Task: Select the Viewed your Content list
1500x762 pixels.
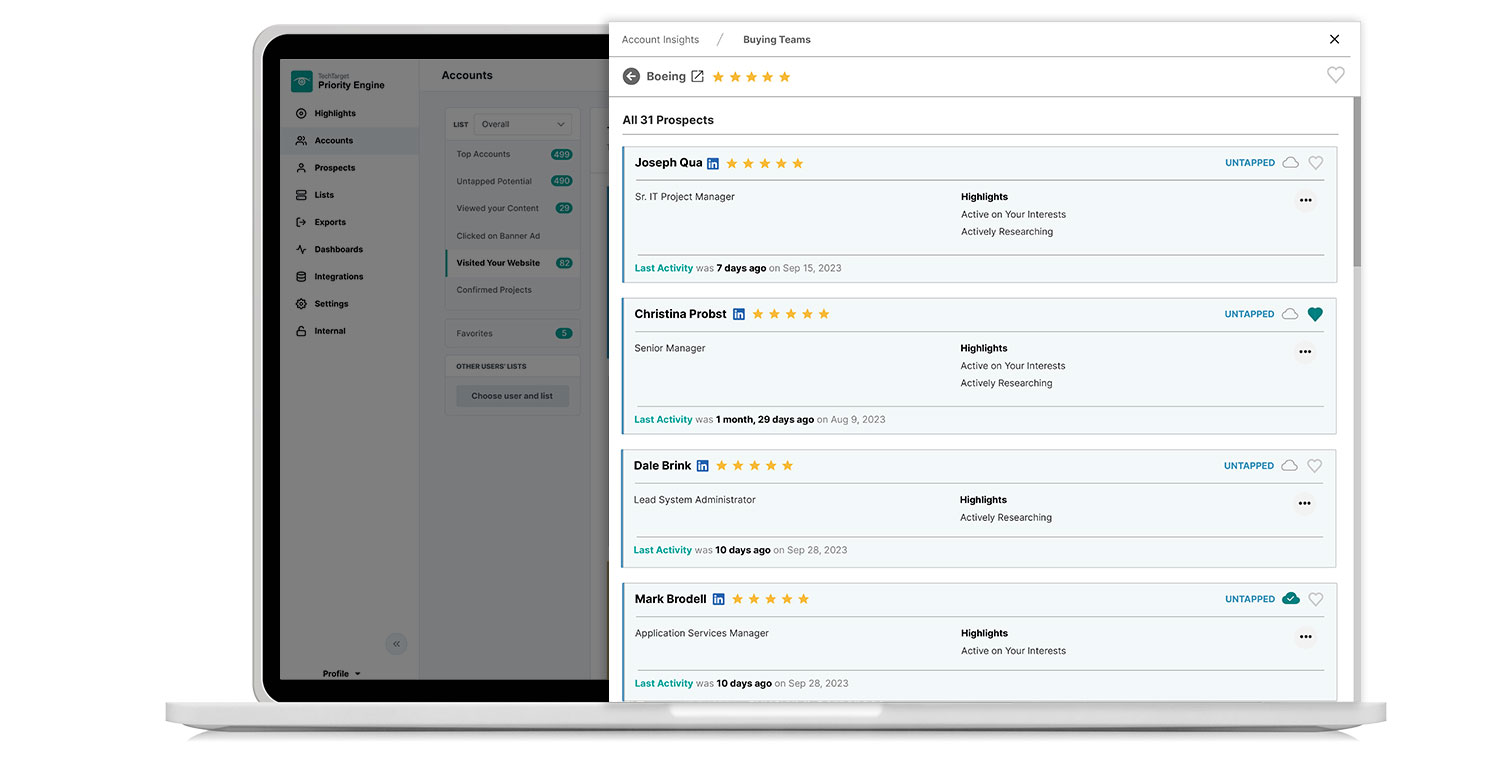Action: (513, 208)
